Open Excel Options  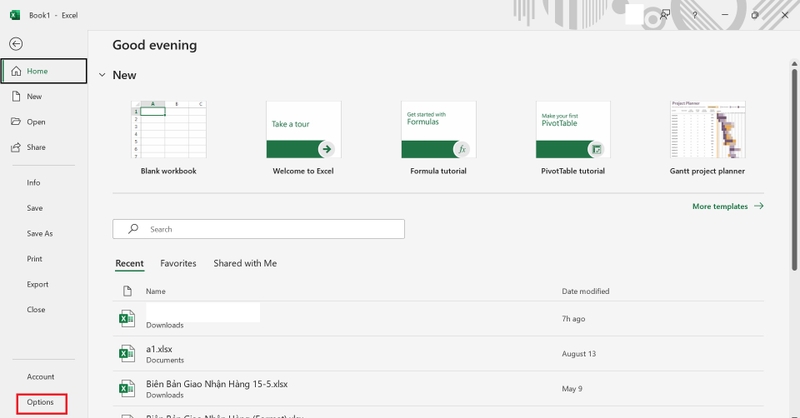click(41, 403)
